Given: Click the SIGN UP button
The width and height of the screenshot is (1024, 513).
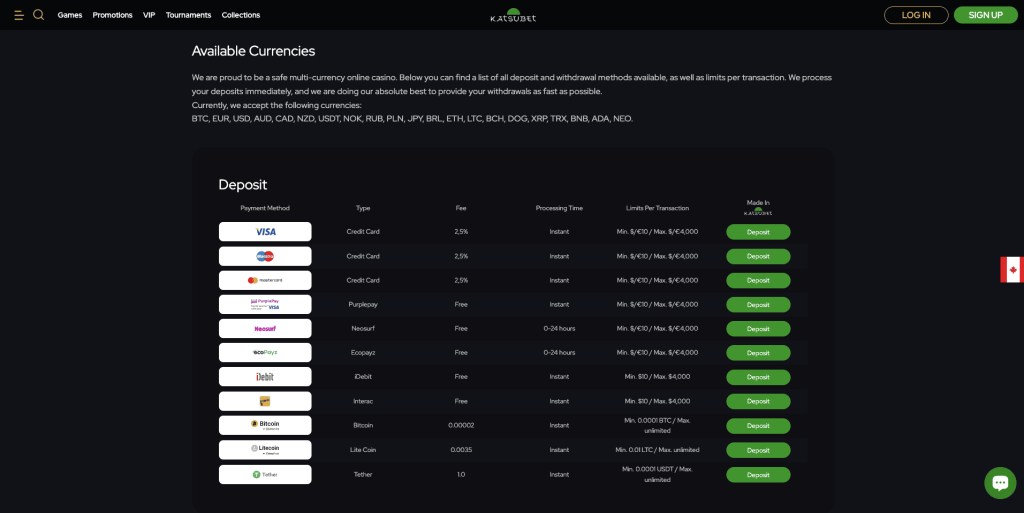Looking at the screenshot, I should point(985,15).
